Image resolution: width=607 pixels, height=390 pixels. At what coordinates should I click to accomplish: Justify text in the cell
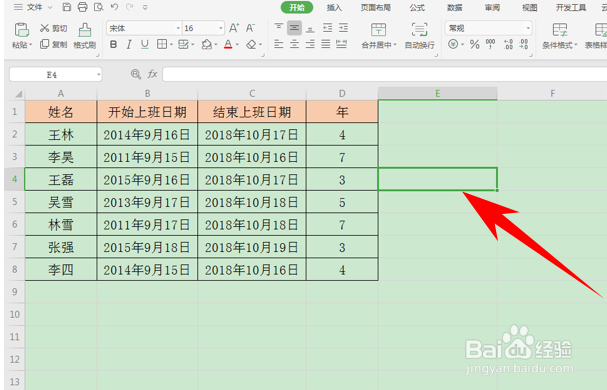click(326, 44)
